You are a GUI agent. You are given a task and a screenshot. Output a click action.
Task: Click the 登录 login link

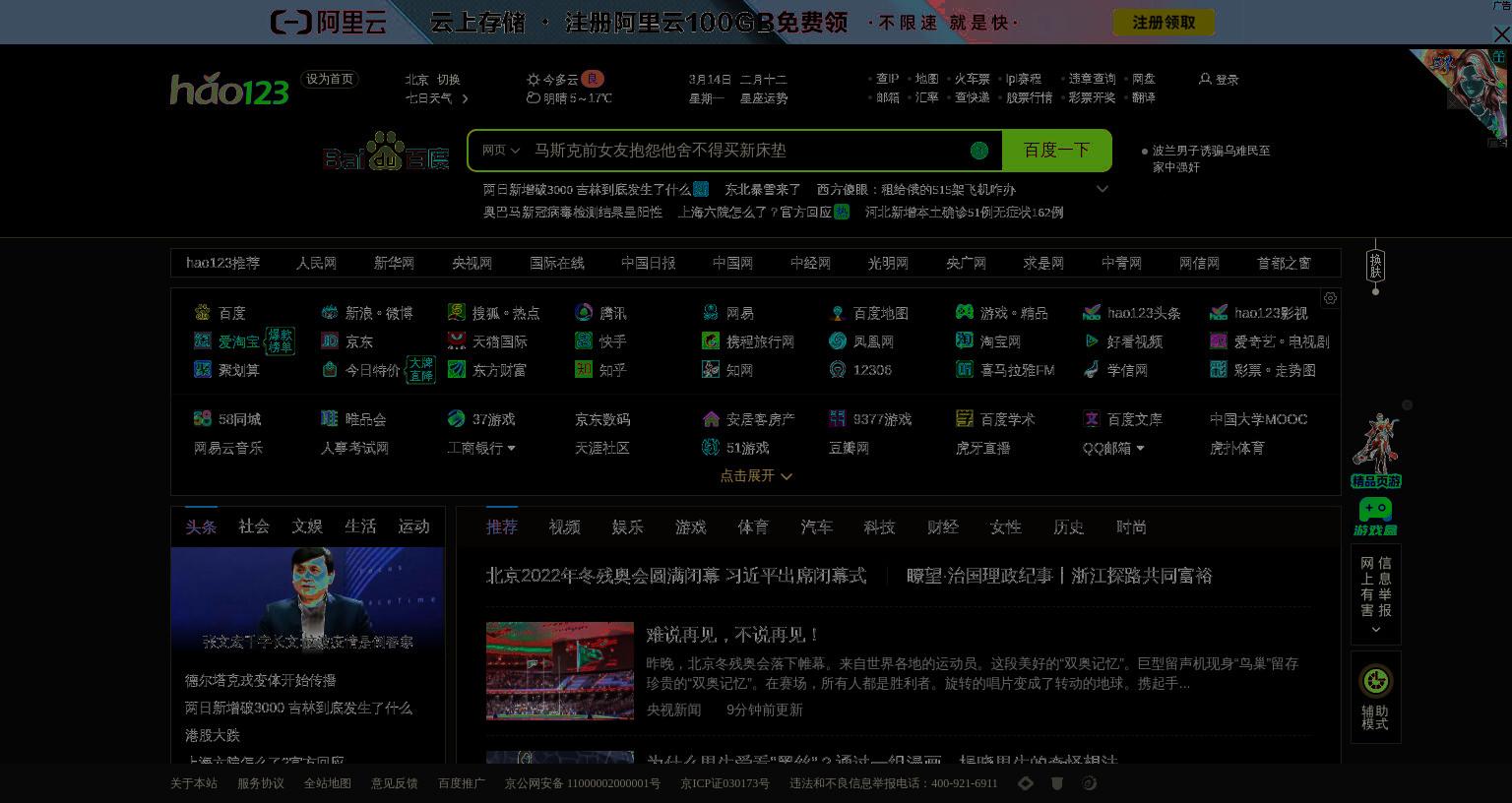1219,79
